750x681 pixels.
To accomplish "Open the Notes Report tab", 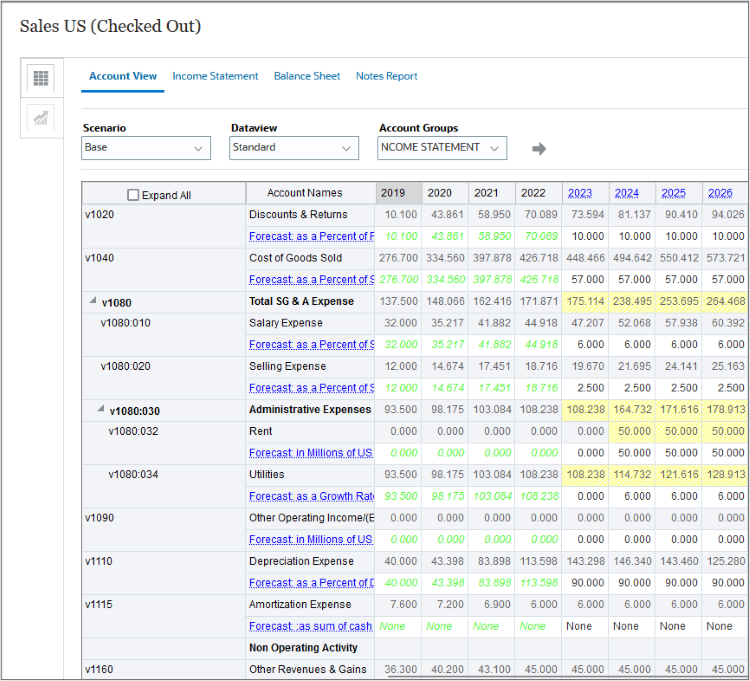I will click(386, 76).
